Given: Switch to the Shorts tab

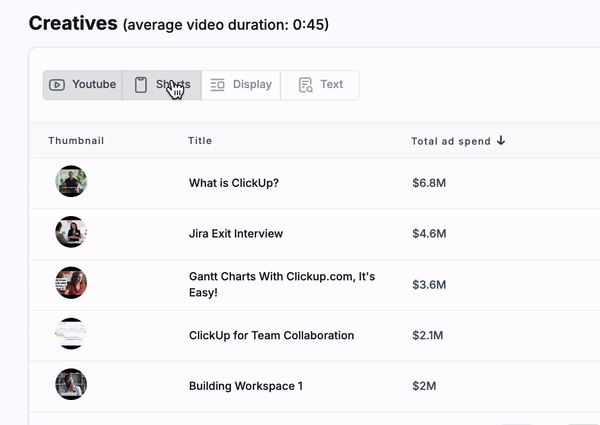Looking at the screenshot, I should pos(162,85).
